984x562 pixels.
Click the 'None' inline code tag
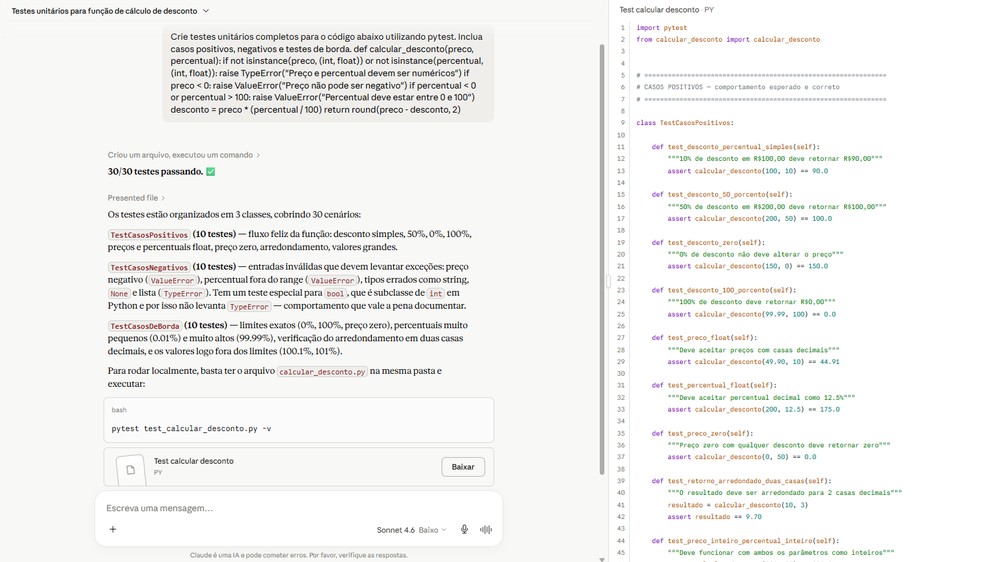(119, 294)
